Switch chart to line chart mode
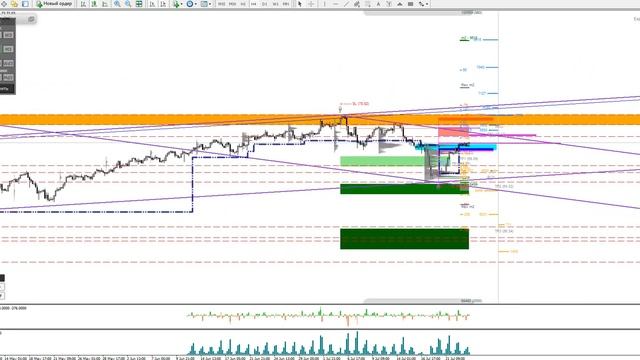 105,4
